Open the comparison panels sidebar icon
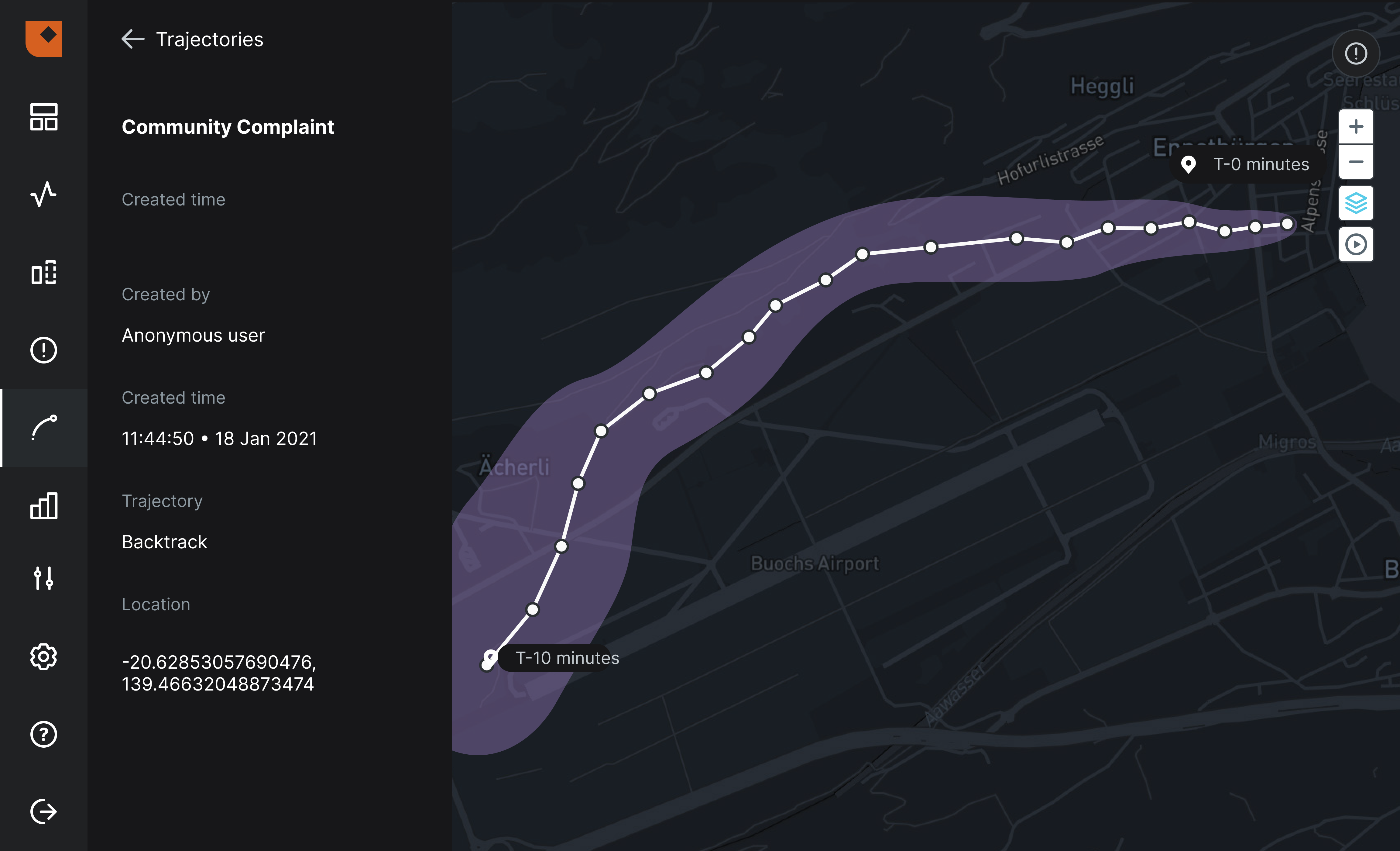 pyautogui.click(x=44, y=273)
